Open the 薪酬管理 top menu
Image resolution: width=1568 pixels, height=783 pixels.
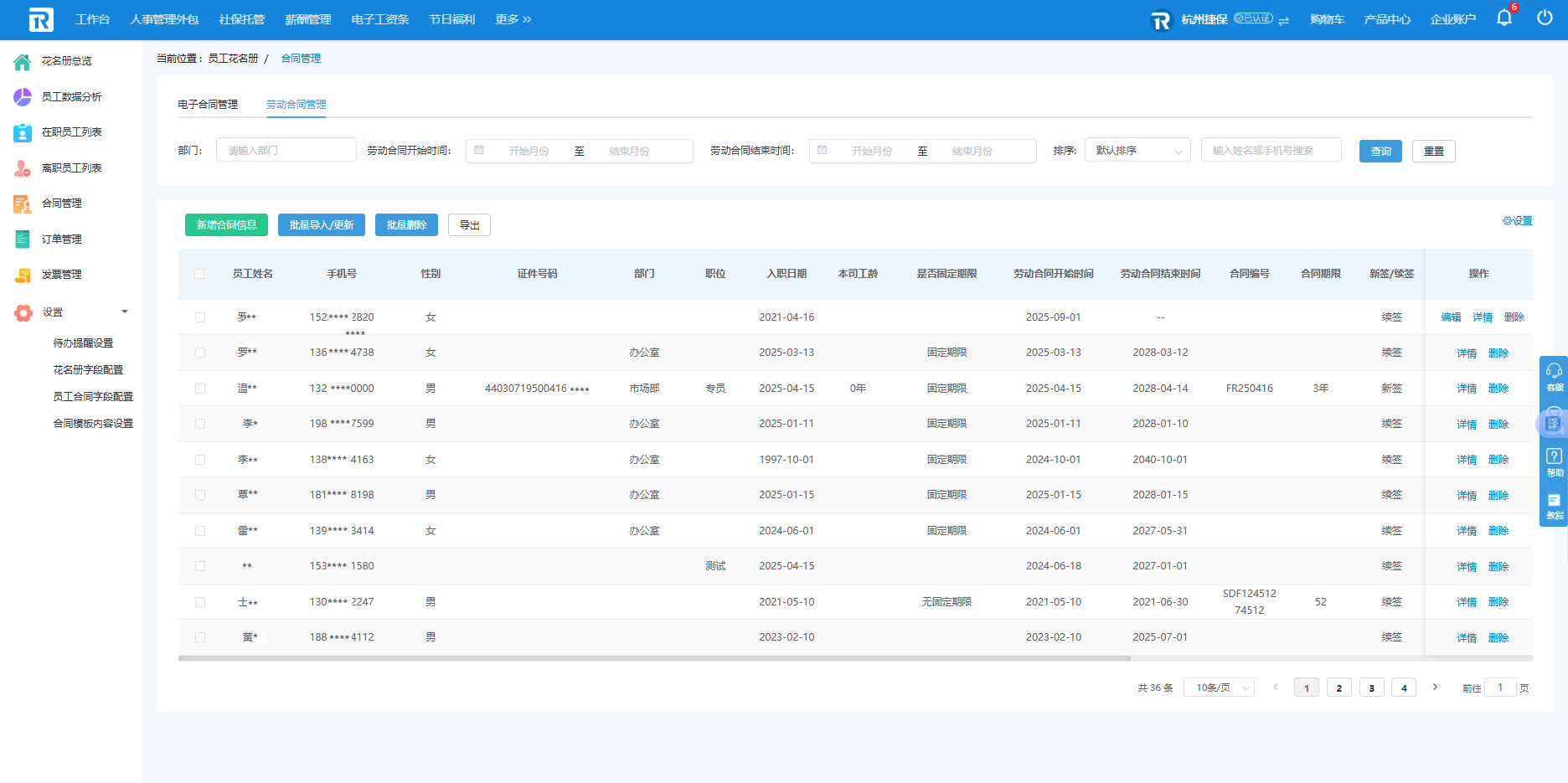tap(307, 19)
